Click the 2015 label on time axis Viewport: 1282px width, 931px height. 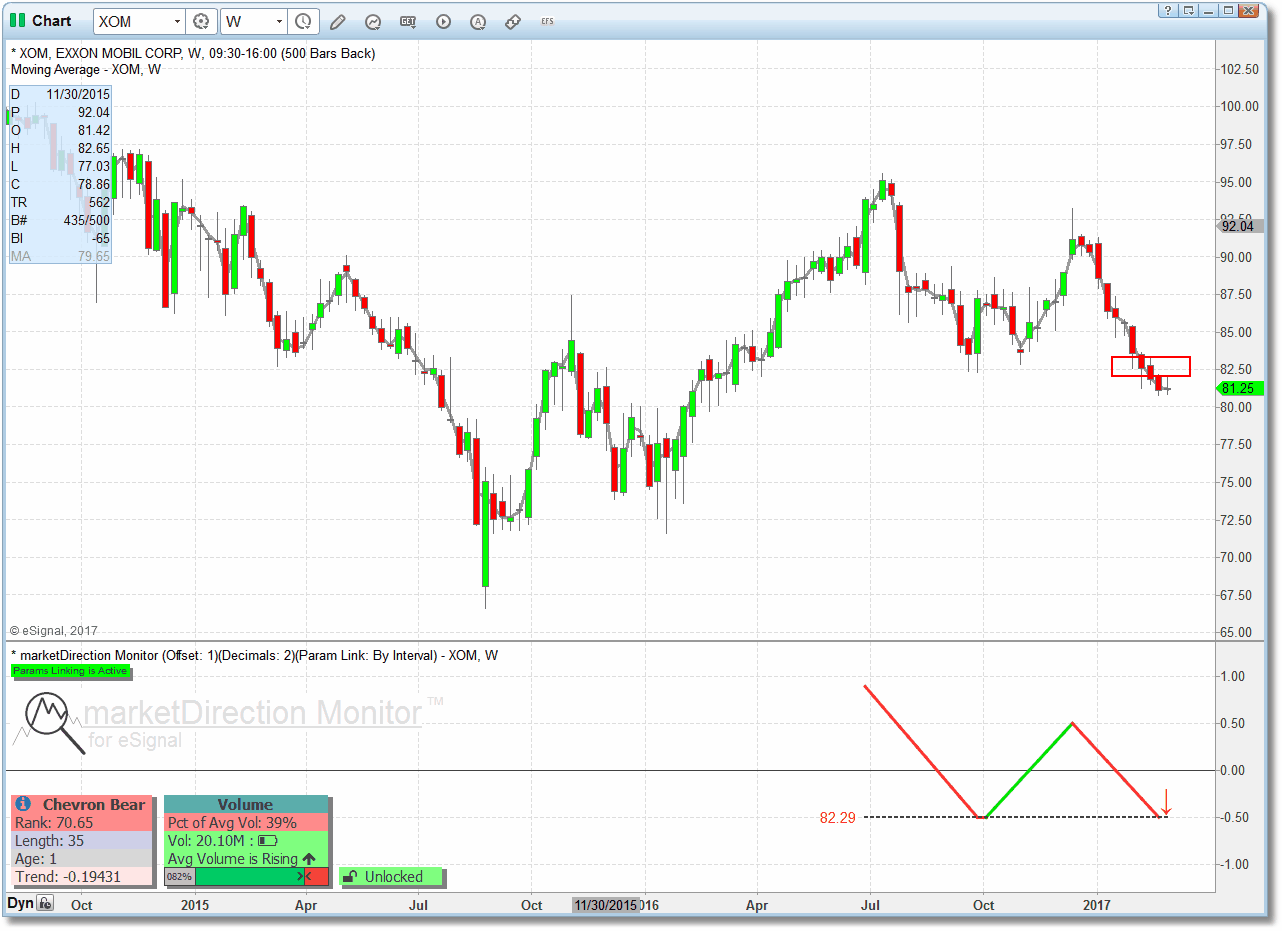click(195, 905)
